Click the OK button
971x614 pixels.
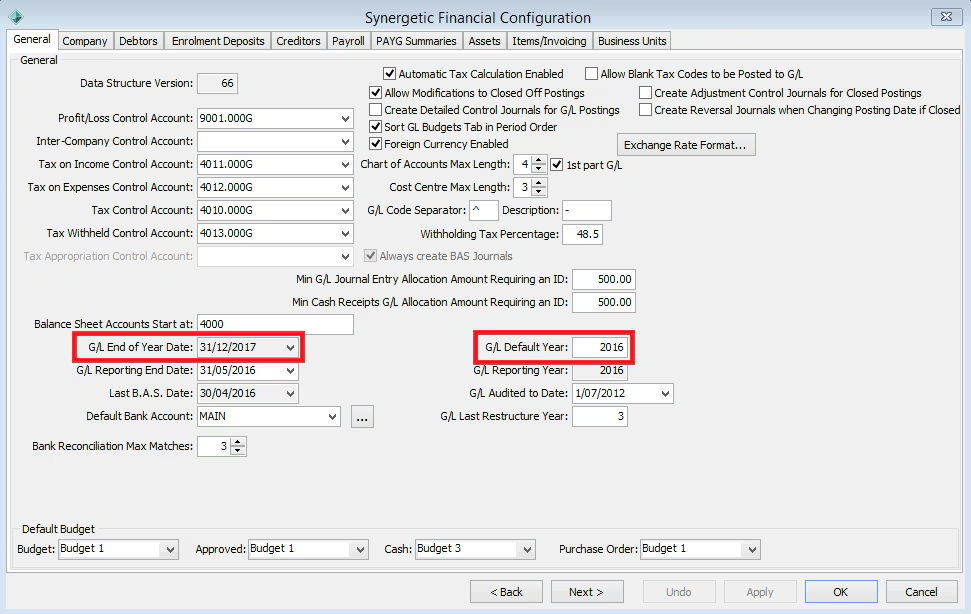pyautogui.click(x=841, y=592)
